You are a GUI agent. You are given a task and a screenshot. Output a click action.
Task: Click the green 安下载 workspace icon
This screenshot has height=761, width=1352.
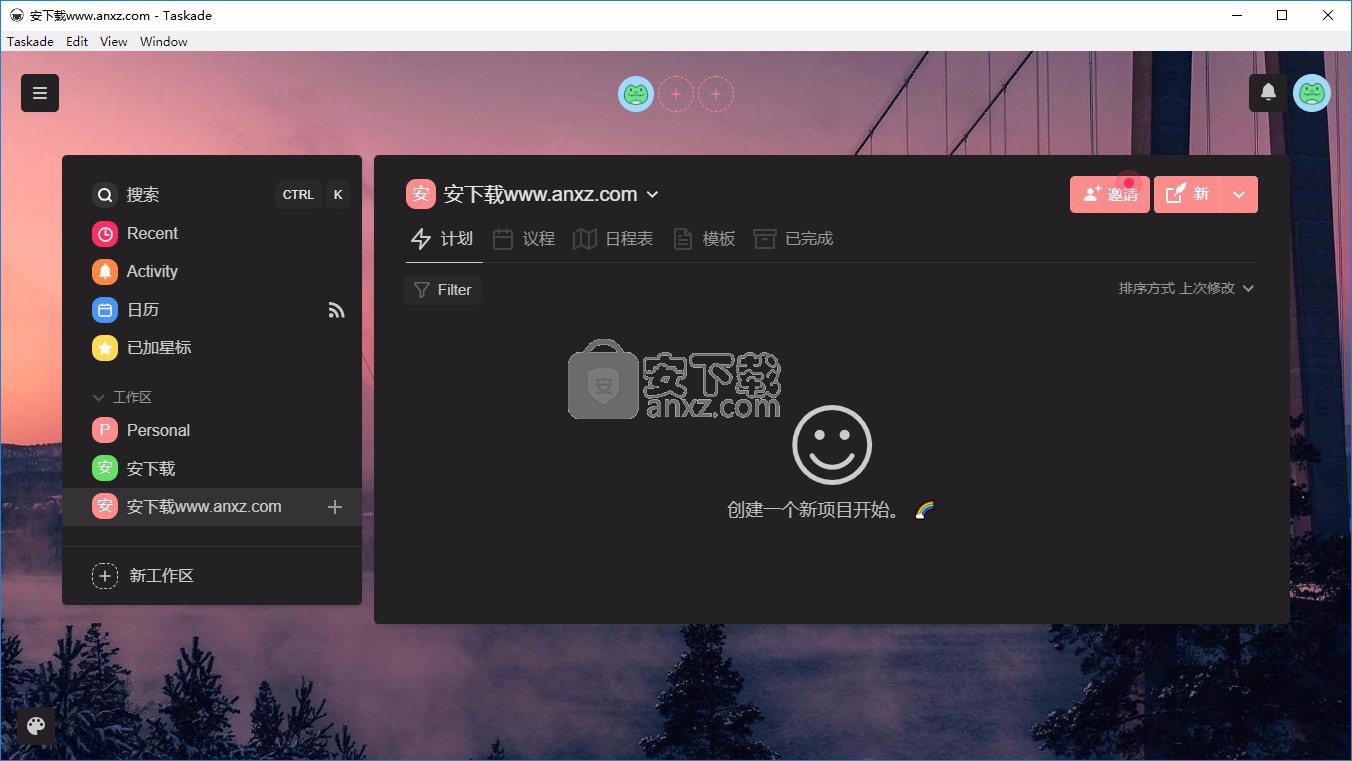[105, 468]
